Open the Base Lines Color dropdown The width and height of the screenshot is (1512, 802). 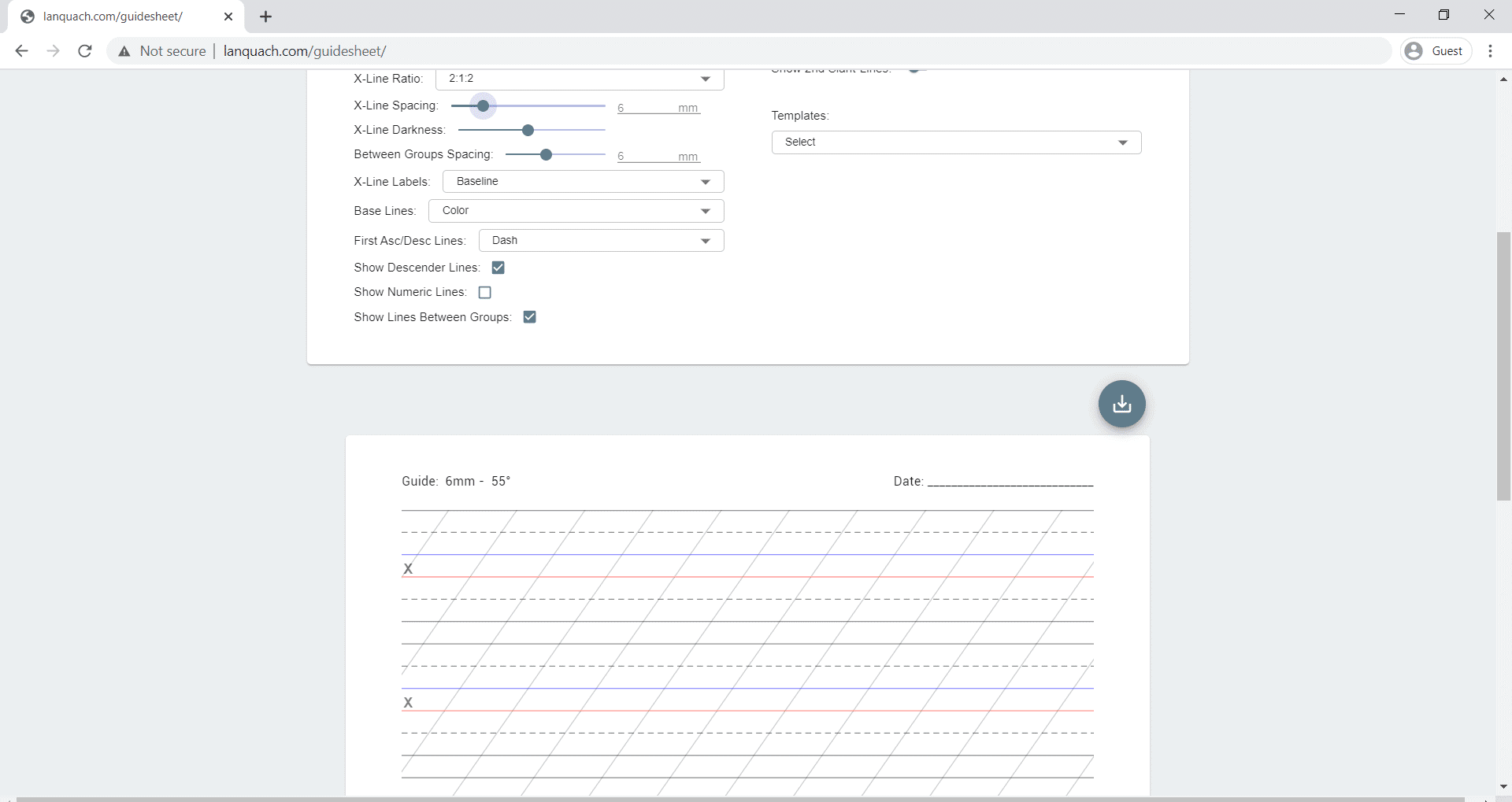coord(576,211)
